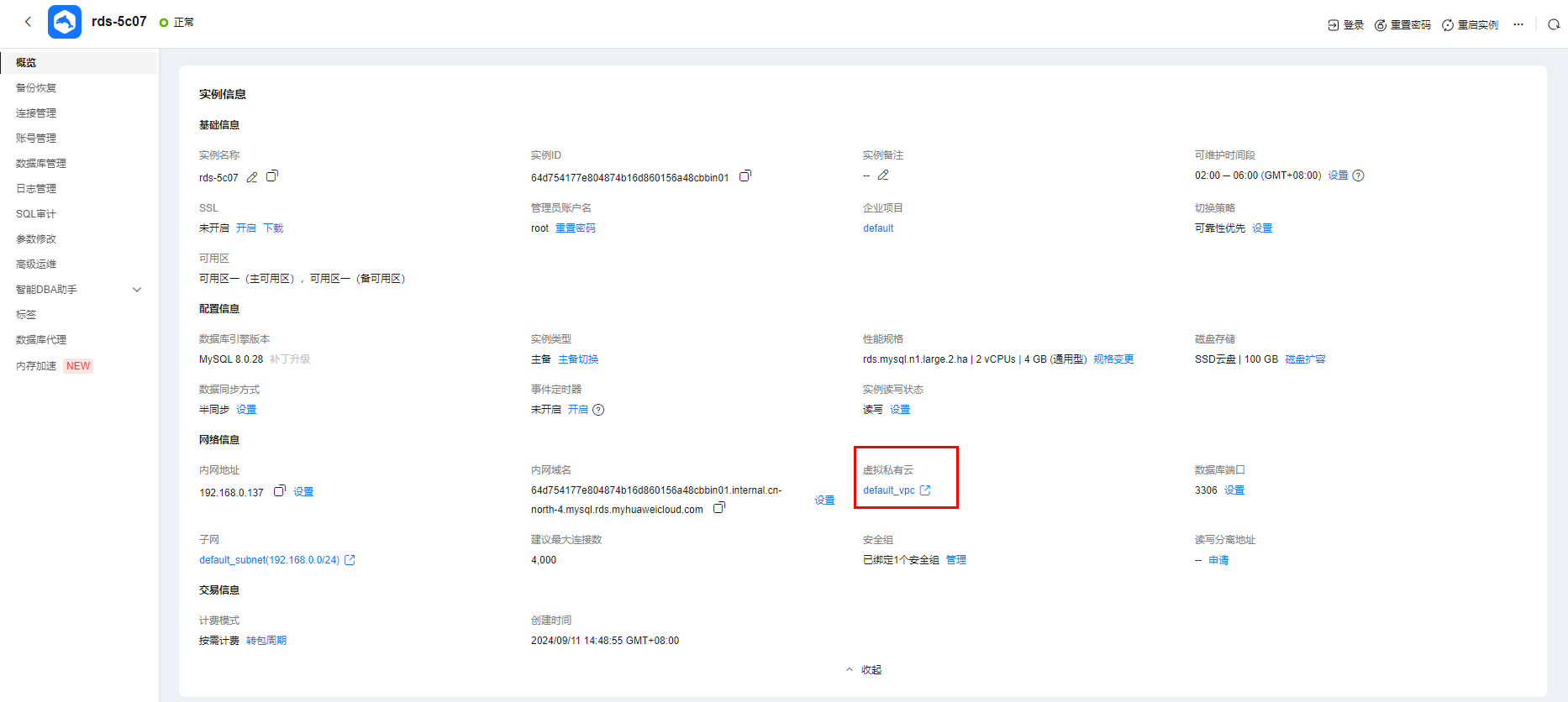Click the refresh icon at top right
Viewport: 1568px width, 702px height.
[x=1554, y=24]
